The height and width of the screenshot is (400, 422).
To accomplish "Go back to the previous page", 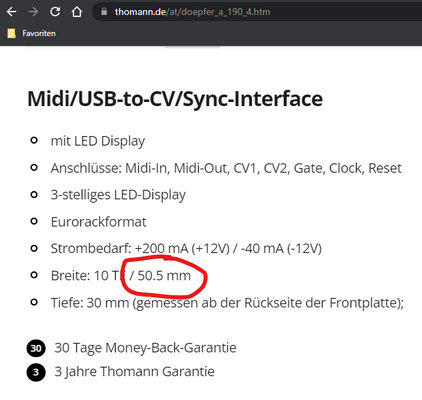I will pos(12,12).
